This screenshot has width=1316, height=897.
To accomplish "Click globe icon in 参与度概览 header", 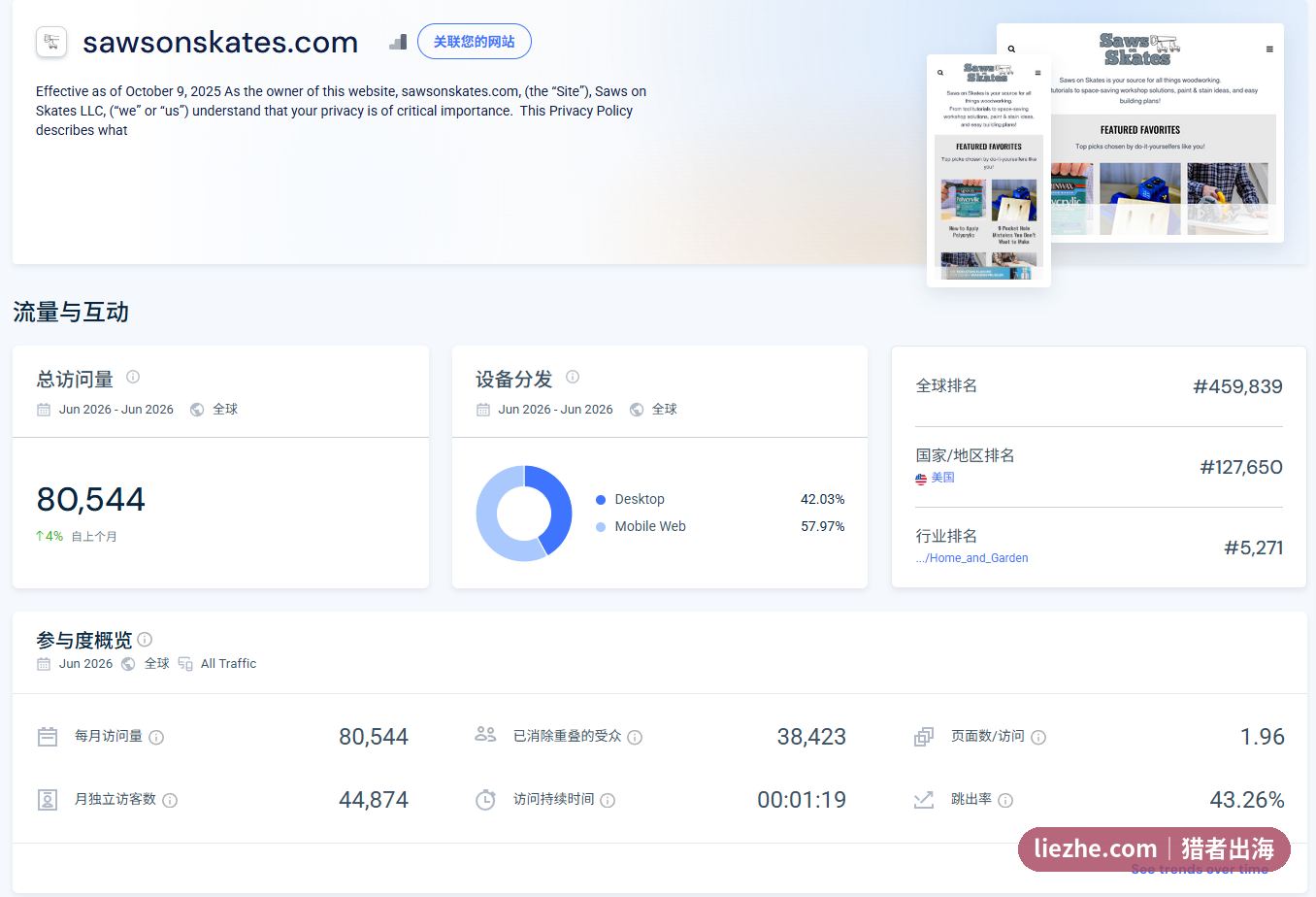I will 128,664.
